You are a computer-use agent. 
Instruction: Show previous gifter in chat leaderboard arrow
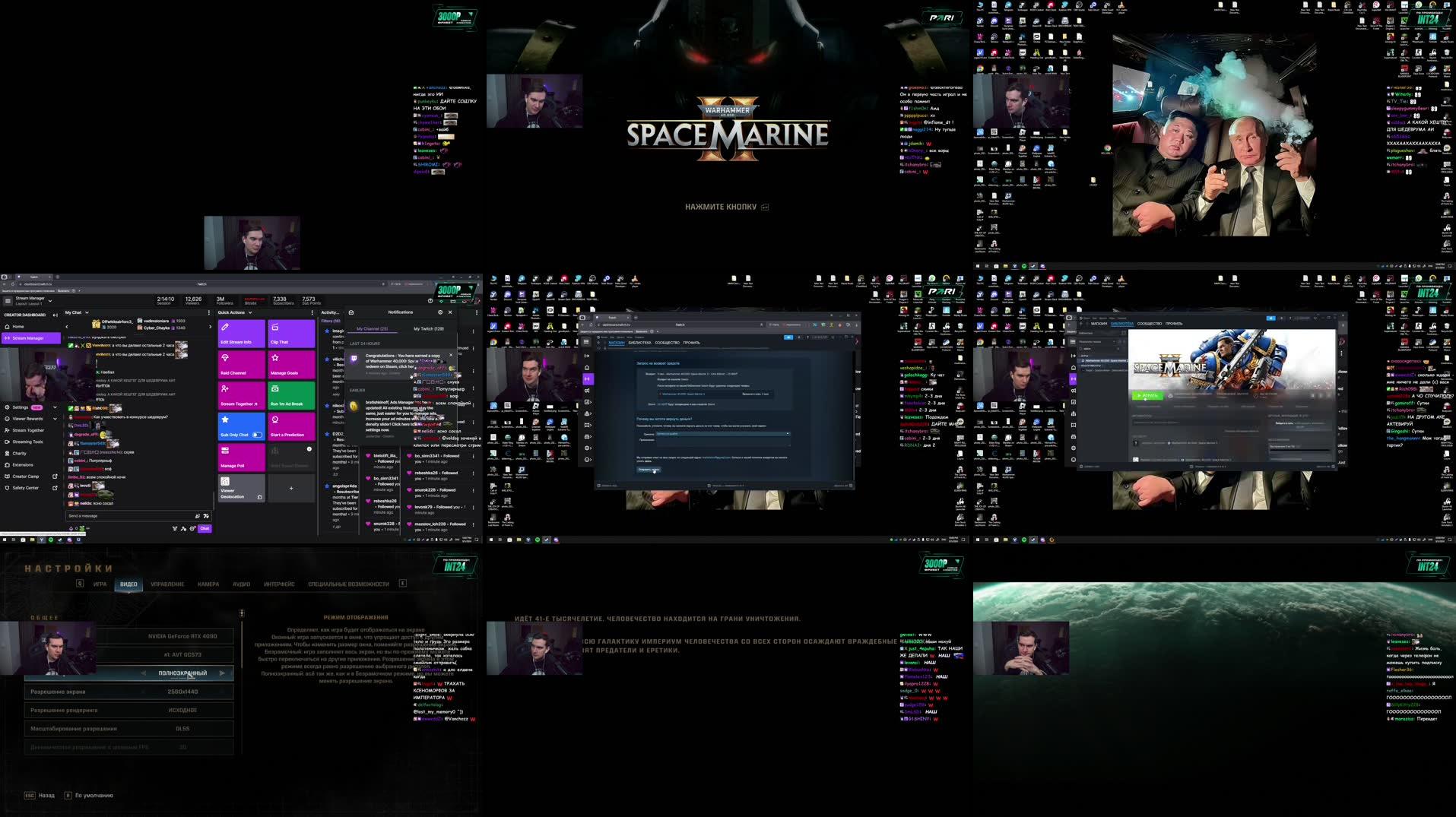coord(67,327)
